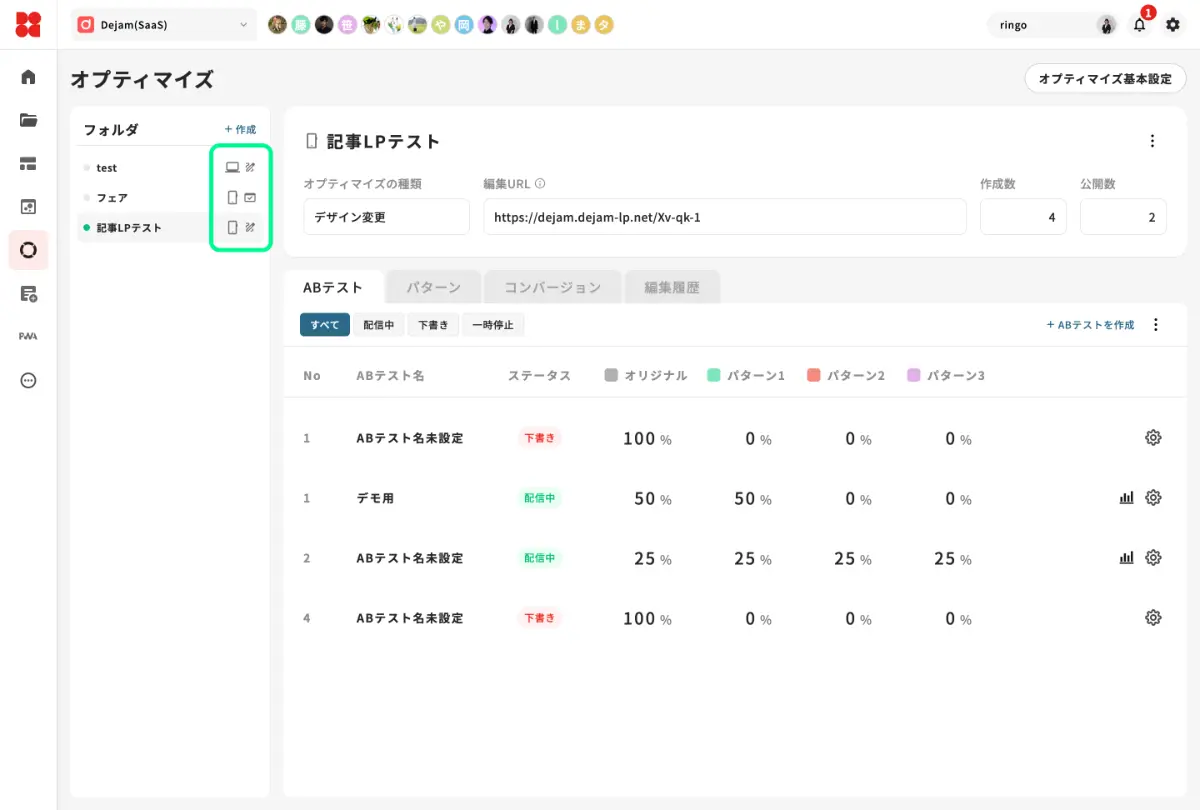The height and width of the screenshot is (810, 1200).
Task: Open gear settings for the No 1 ABテスト名未設定 row
Action: 1153,437
